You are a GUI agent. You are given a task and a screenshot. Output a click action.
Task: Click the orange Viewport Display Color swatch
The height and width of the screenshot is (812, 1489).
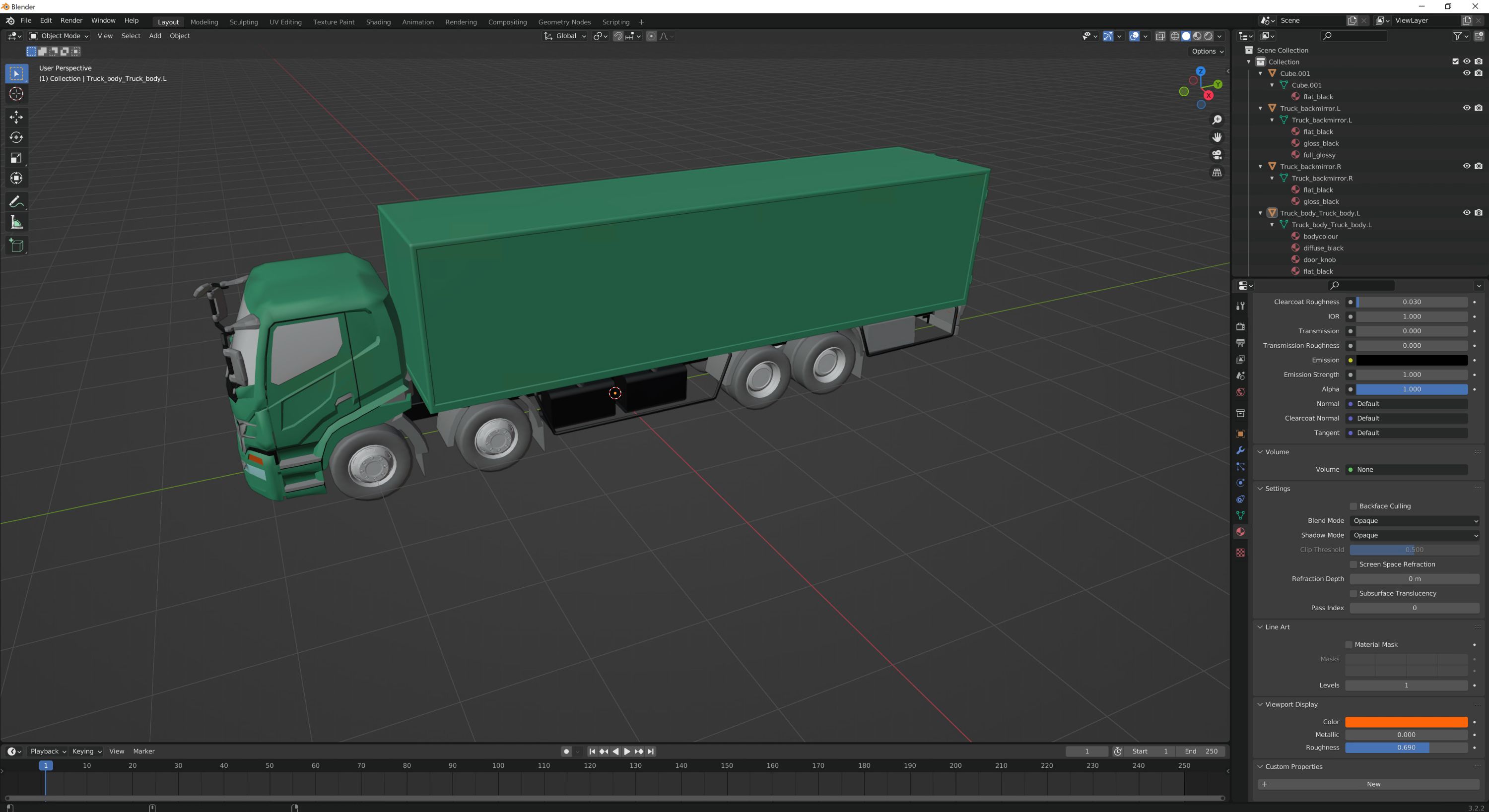coord(1406,722)
